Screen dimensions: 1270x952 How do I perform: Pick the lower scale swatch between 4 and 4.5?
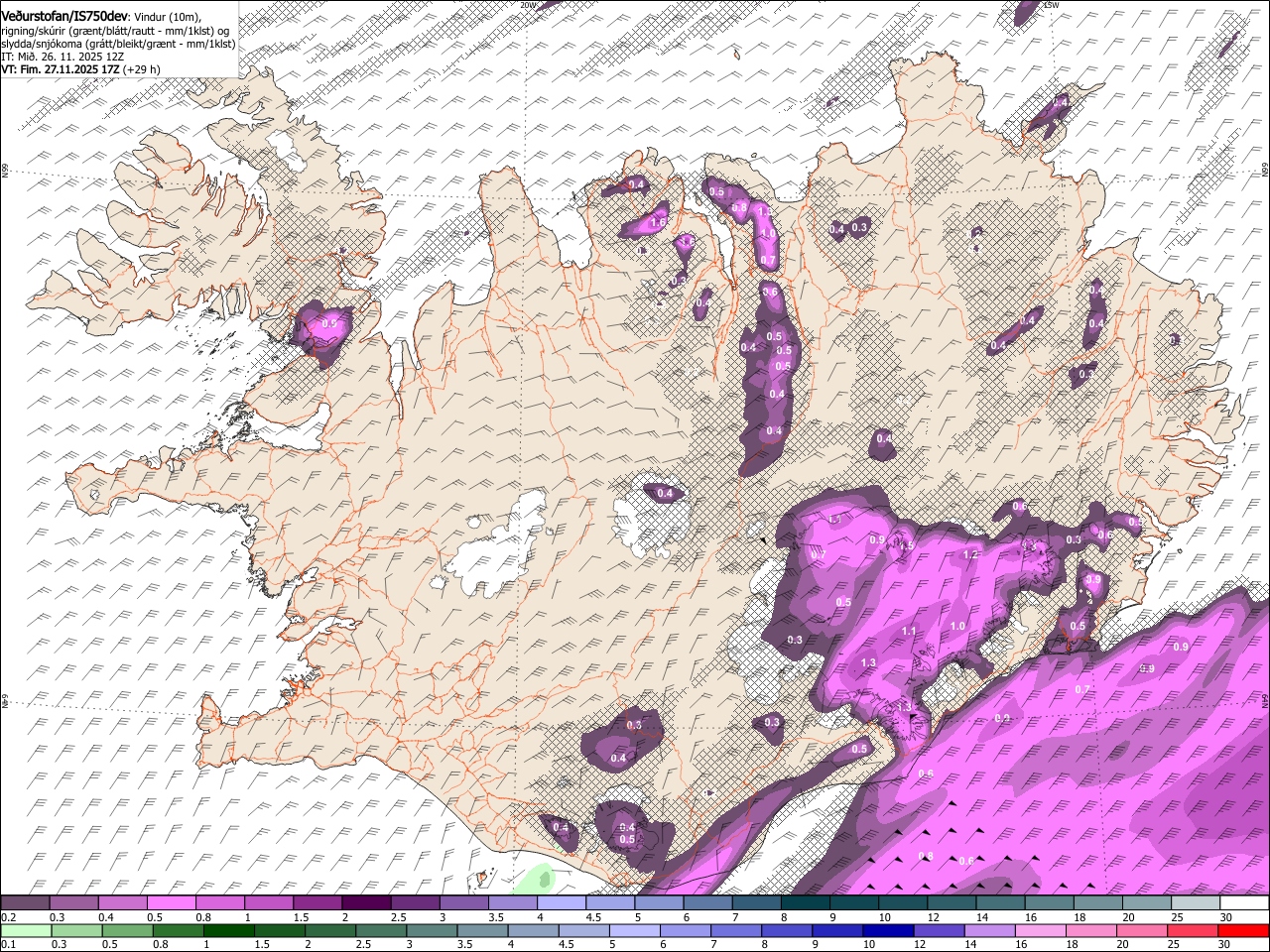534,930
